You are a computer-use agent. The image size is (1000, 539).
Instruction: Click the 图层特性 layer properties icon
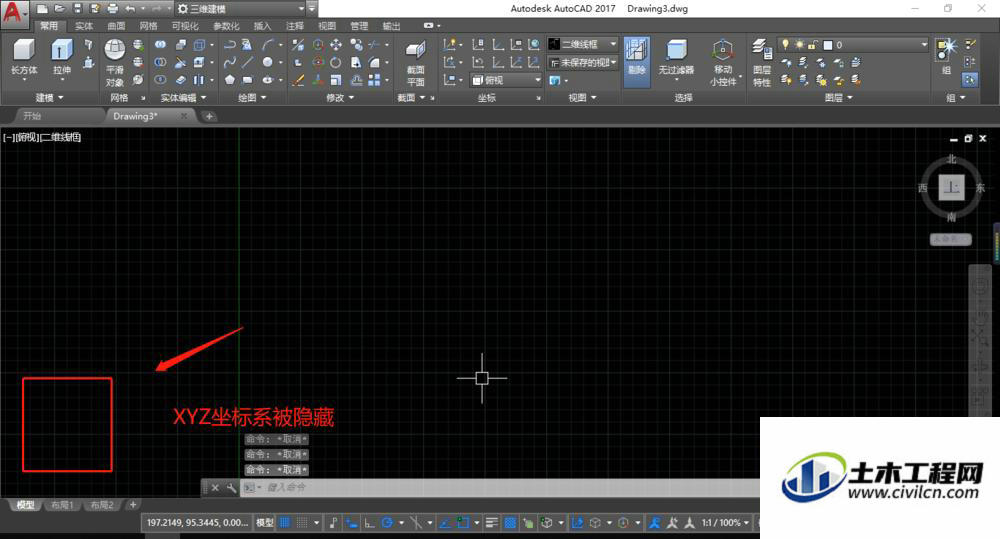coord(762,63)
